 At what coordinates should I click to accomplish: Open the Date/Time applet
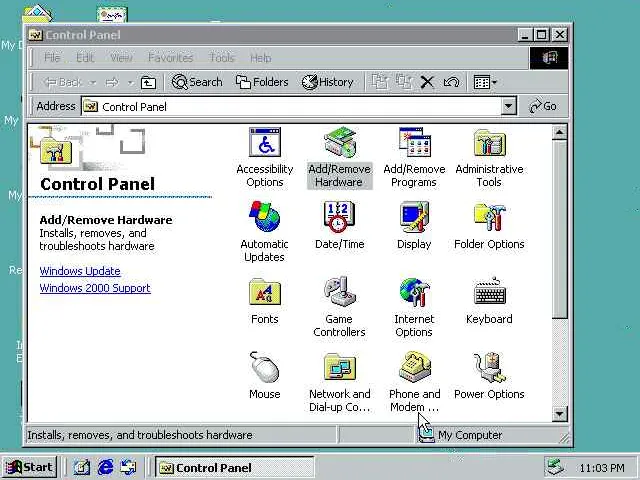click(339, 225)
